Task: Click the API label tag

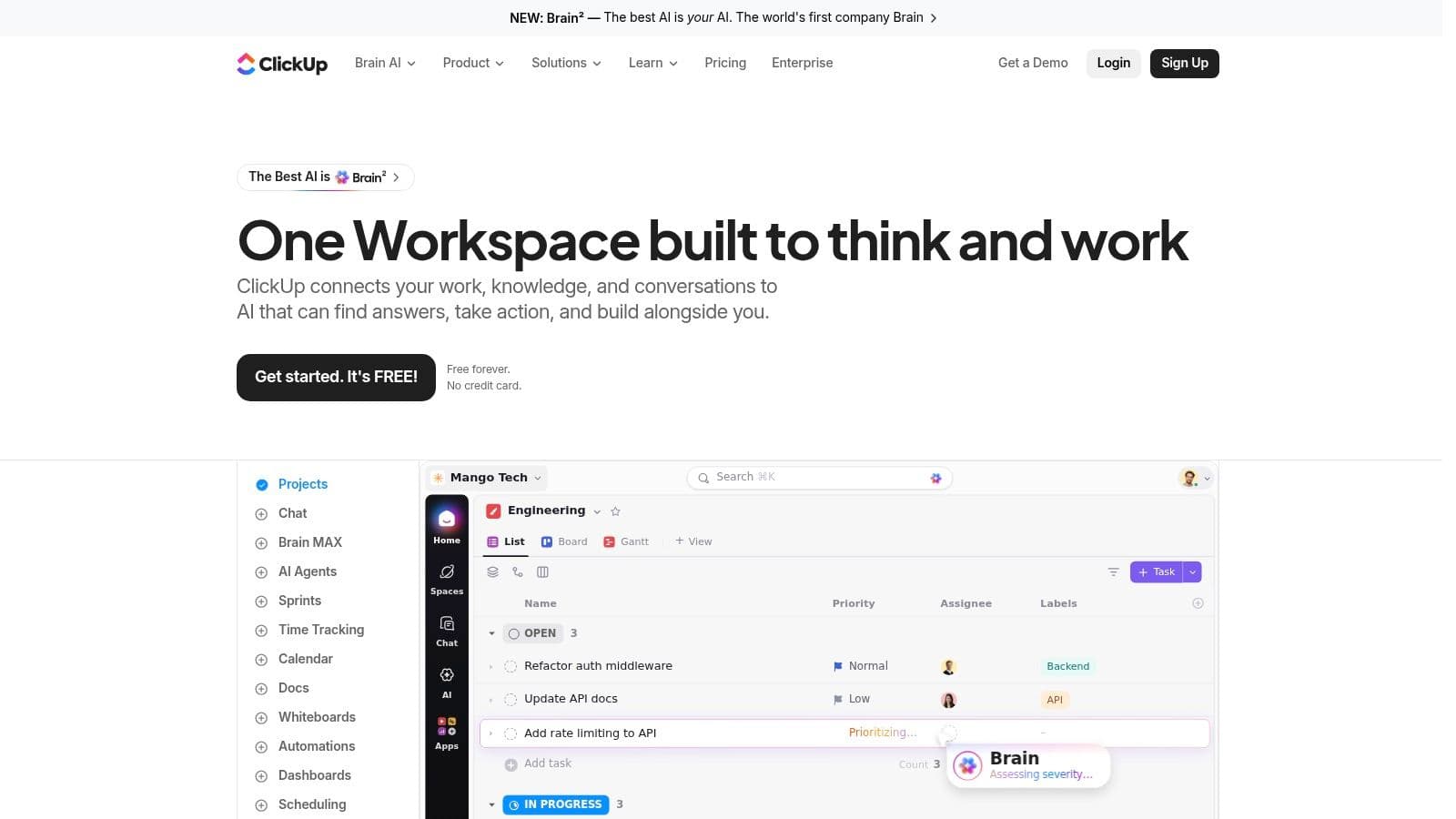Action: (1055, 700)
